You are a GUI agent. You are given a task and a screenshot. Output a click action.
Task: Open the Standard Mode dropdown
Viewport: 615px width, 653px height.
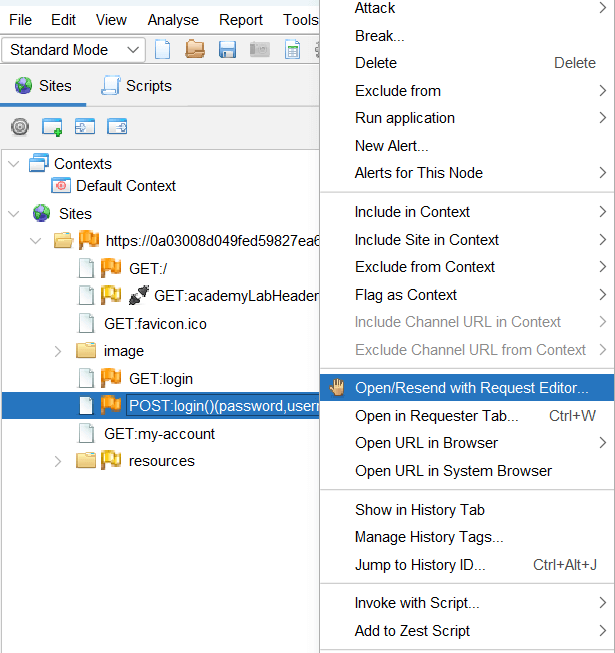pyautogui.click(x=73, y=50)
